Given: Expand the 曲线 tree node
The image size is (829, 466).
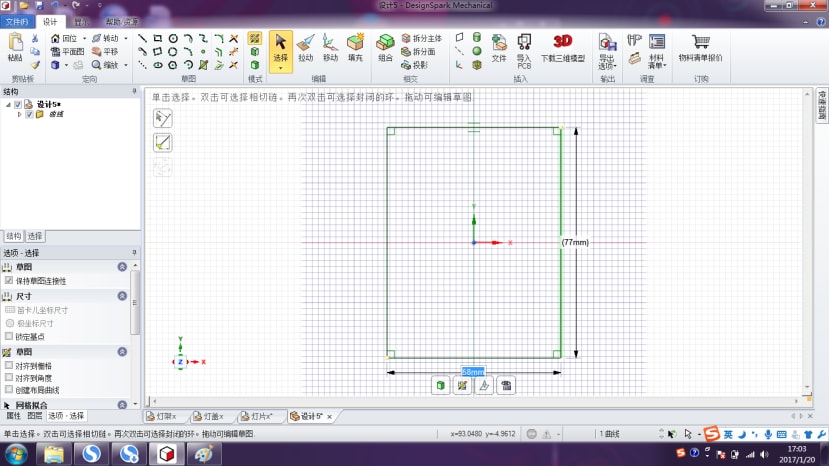Looking at the screenshot, I should (x=20, y=114).
